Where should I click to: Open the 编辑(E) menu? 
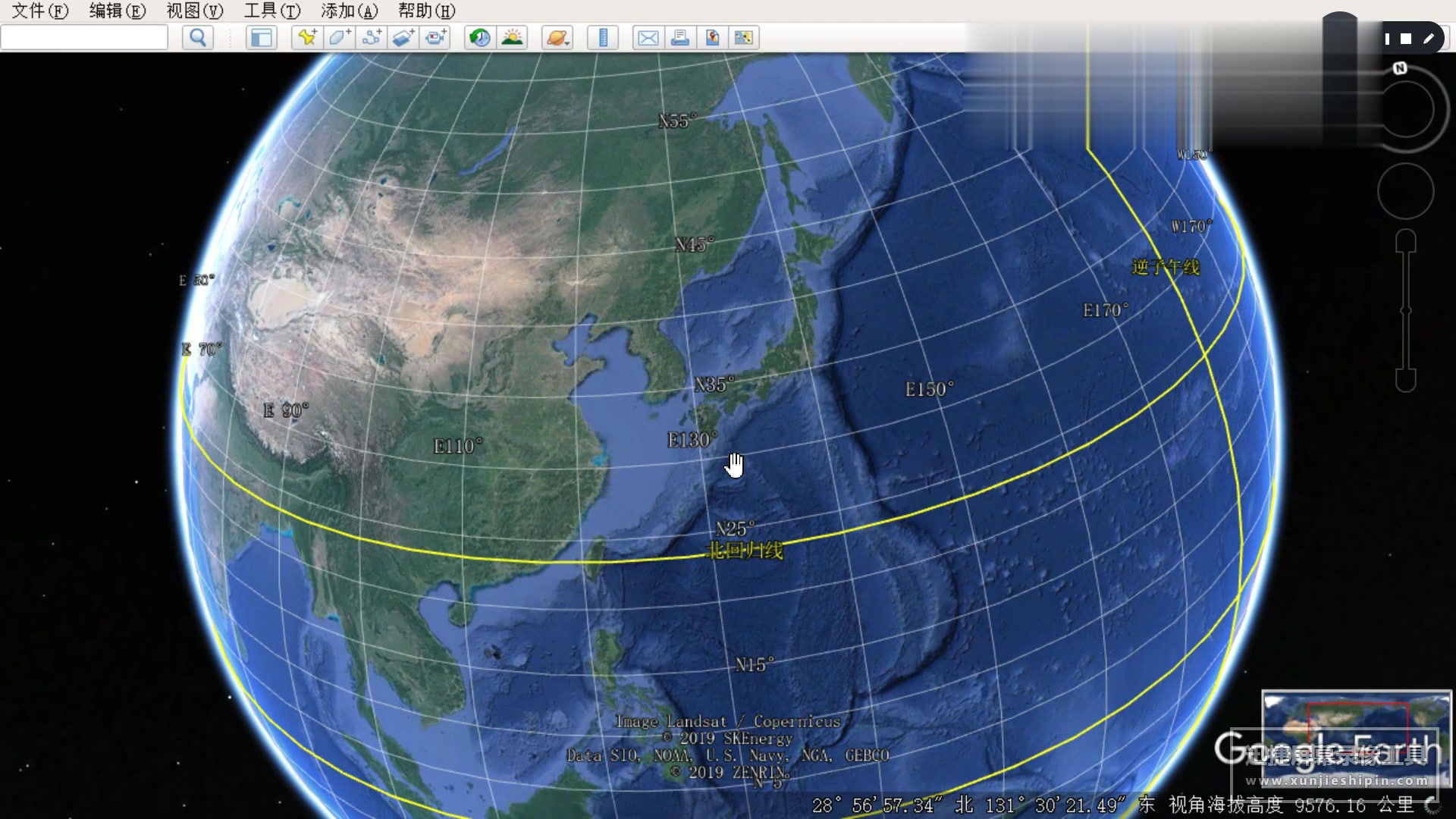pyautogui.click(x=118, y=11)
